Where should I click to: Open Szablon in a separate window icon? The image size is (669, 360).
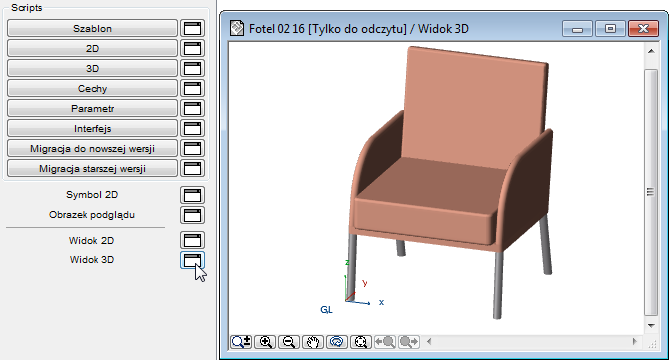click(x=192, y=28)
